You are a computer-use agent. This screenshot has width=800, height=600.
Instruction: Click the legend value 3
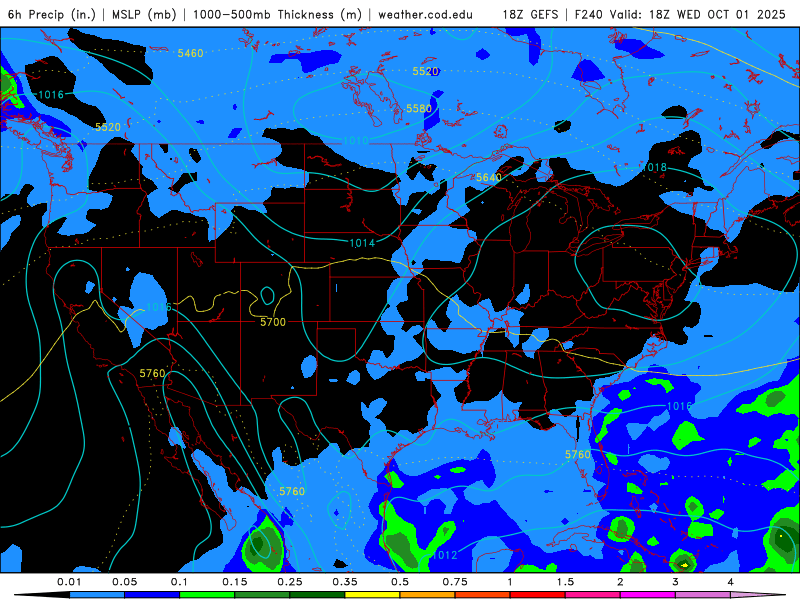pyautogui.click(x=675, y=582)
